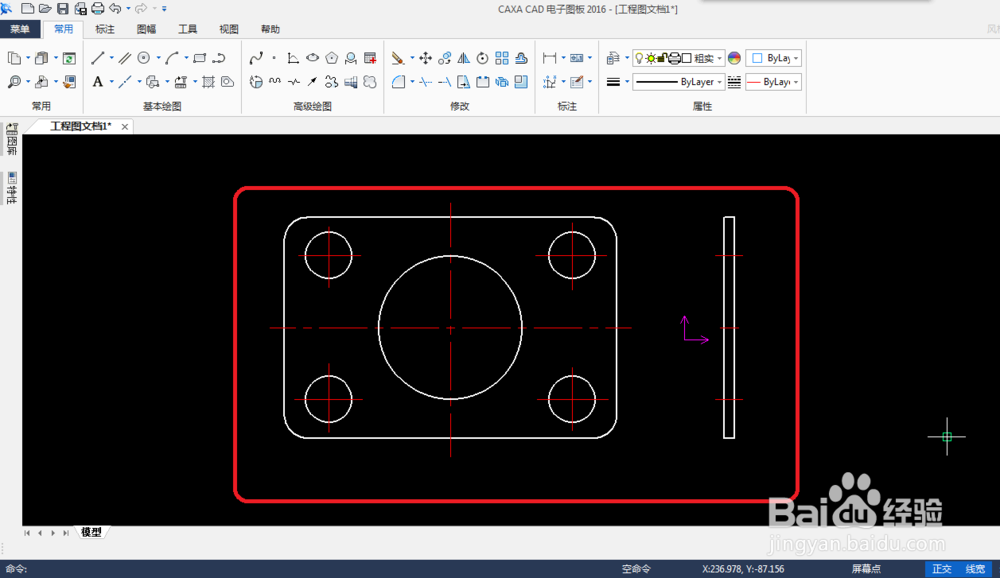Click the Undo arrow icon
Viewport: 1000px width, 578px height.
click(x=115, y=8)
